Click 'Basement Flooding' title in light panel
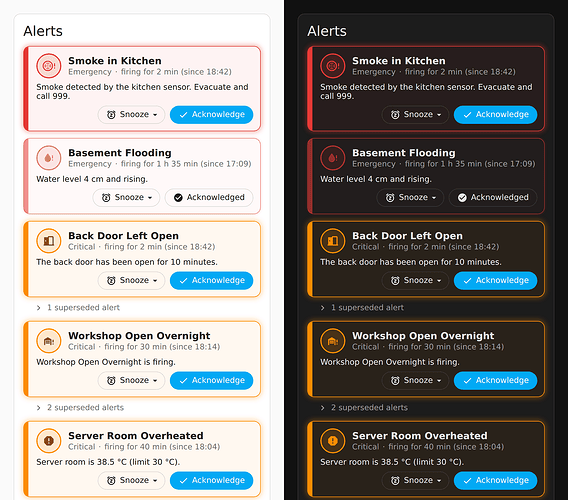The height and width of the screenshot is (500, 568). 120,153
